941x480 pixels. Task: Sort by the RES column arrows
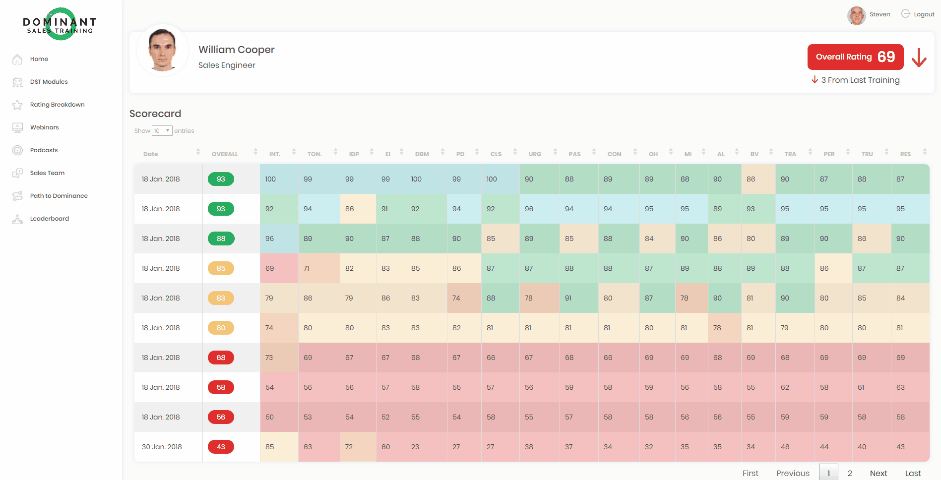click(x=925, y=153)
